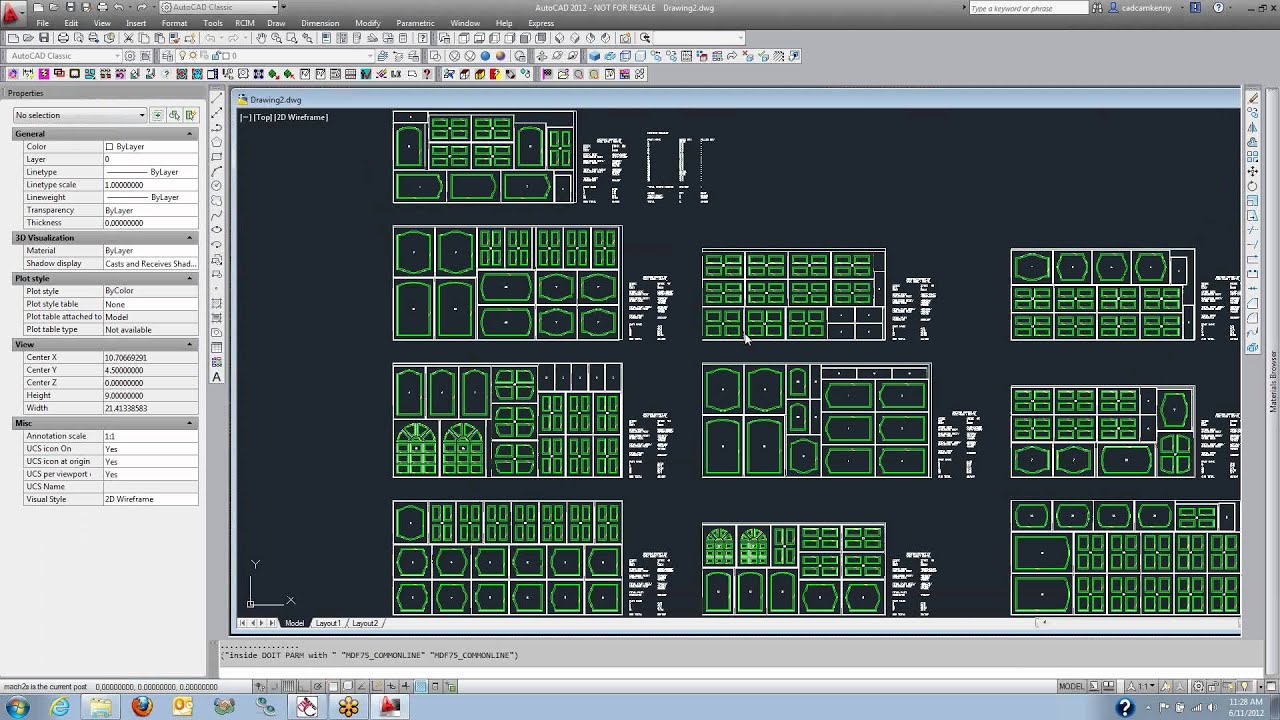Select the Revision Cloud tool
This screenshot has width=1280, height=720.
click(x=217, y=200)
